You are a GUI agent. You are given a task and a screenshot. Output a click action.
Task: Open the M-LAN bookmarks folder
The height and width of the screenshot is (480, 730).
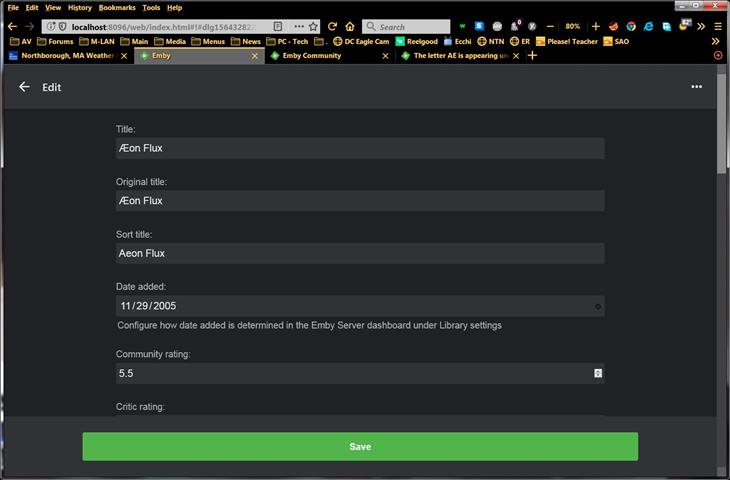97,41
